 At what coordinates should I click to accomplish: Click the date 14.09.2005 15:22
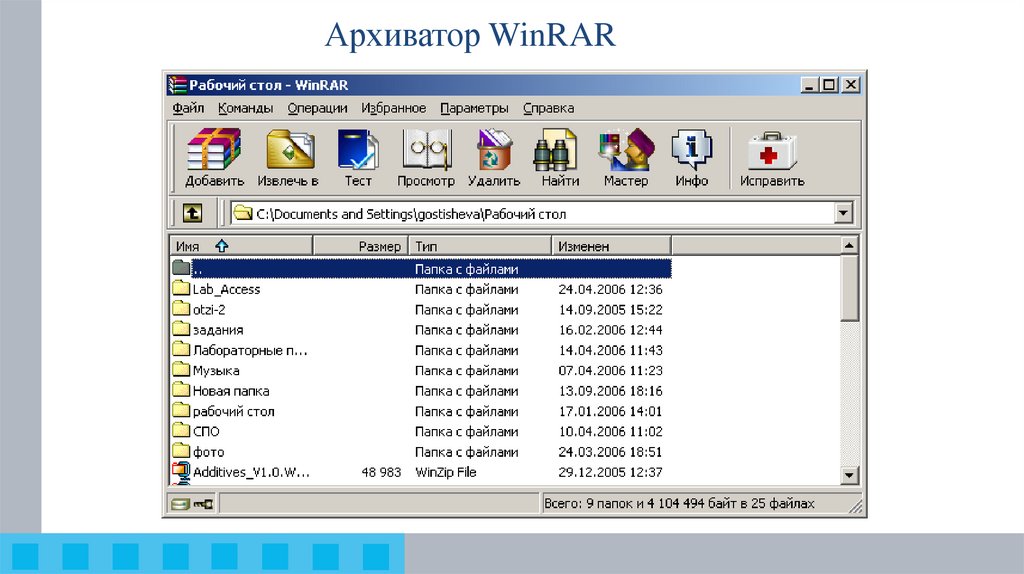pyautogui.click(x=610, y=310)
